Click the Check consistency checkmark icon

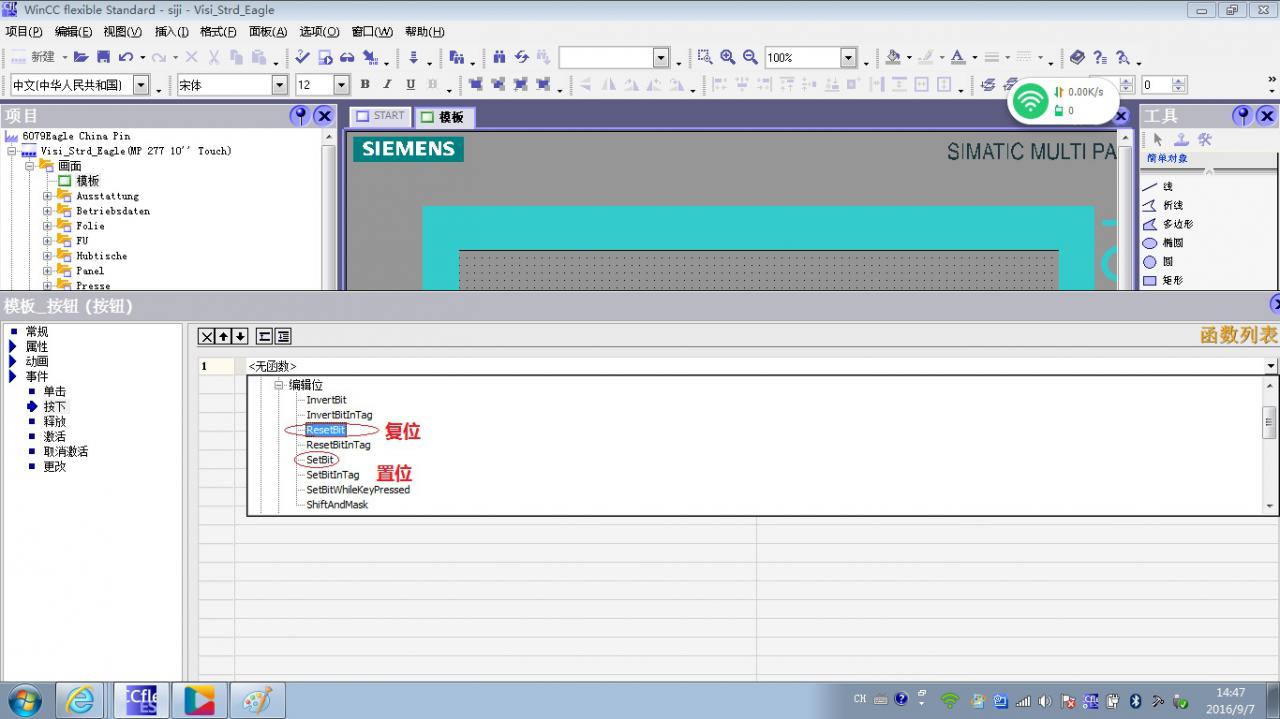[x=303, y=57]
